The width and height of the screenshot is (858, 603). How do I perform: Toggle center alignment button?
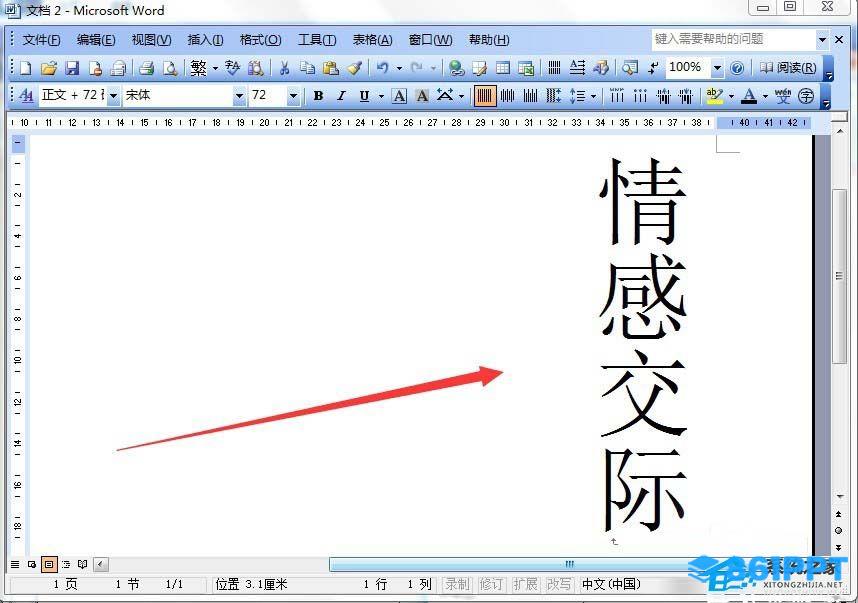[508, 96]
